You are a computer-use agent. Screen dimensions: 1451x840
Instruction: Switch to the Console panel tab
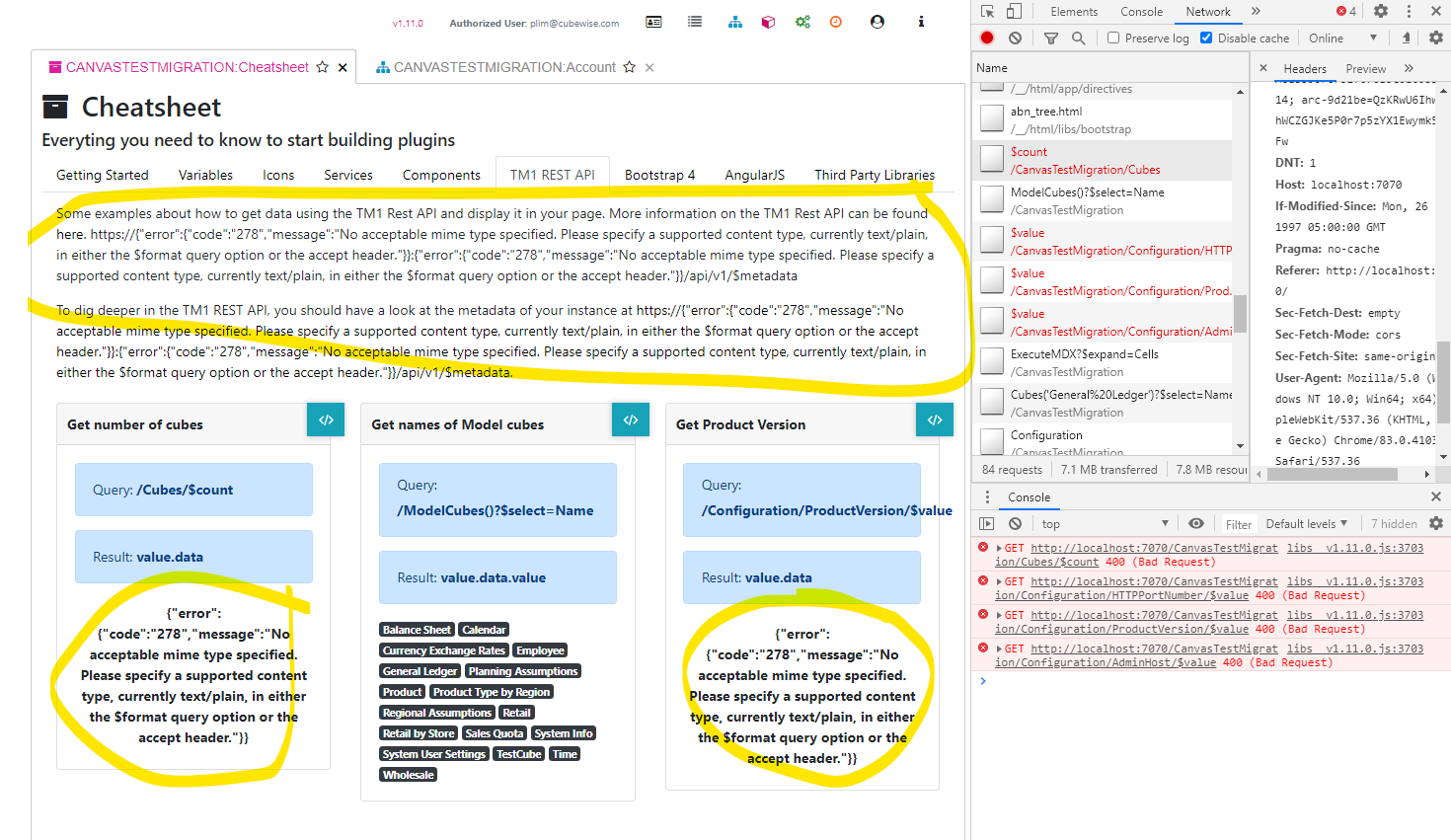pyautogui.click(x=1141, y=12)
